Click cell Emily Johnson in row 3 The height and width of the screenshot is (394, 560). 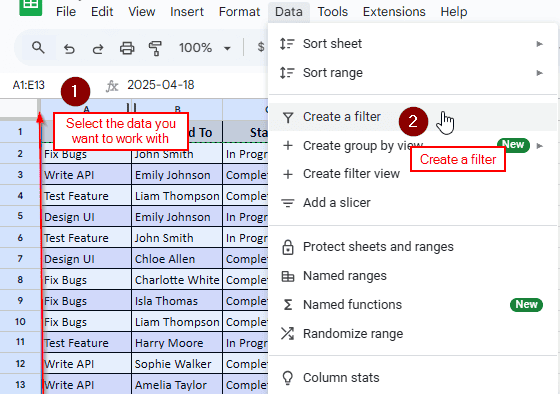point(177,175)
